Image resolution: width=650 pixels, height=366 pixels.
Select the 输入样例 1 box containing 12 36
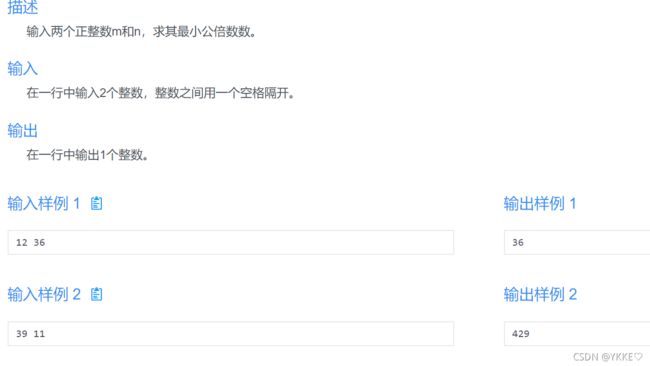pyautogui.click(x=231, y=242)
